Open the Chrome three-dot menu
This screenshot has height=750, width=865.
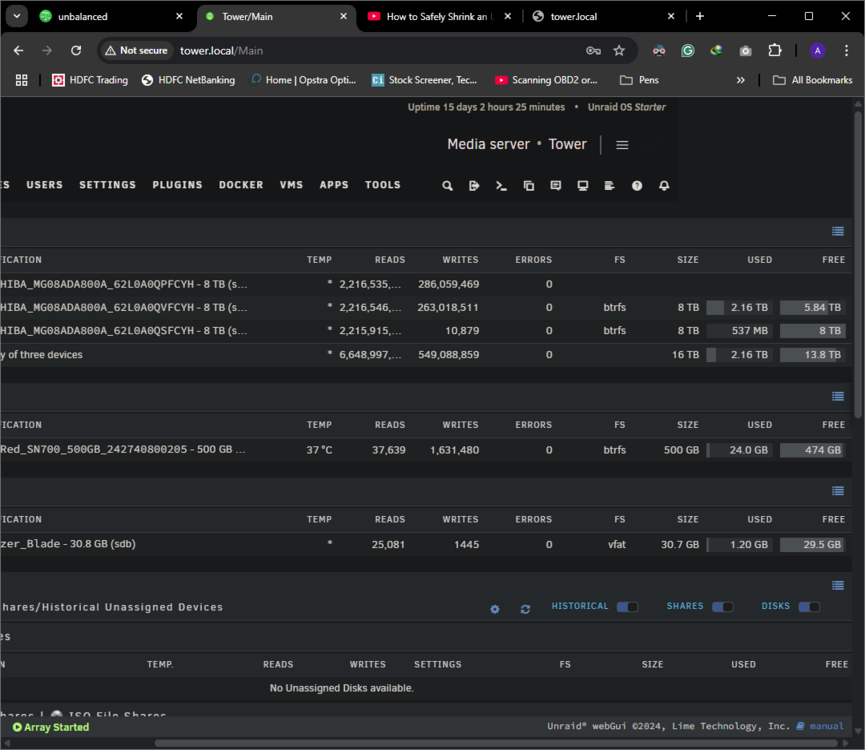tap(846, 51)
